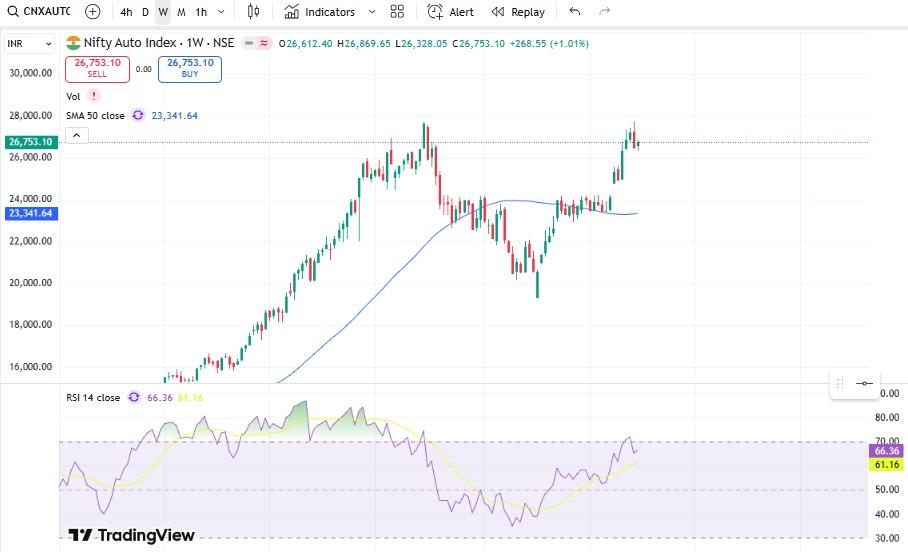Image resolution: width=908 pixels, height=552 pixels.
Task: Click the 30,000.00 price scale label
Action: point(31,73)
